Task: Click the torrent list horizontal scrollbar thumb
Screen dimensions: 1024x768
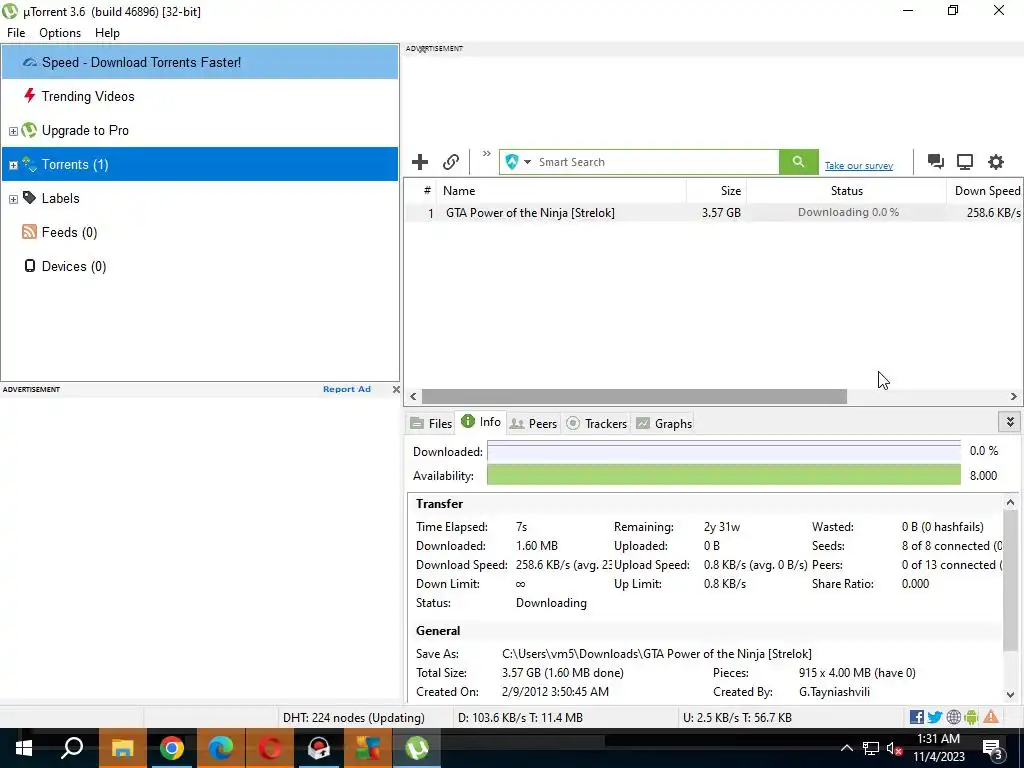Action: pos(634,396)
